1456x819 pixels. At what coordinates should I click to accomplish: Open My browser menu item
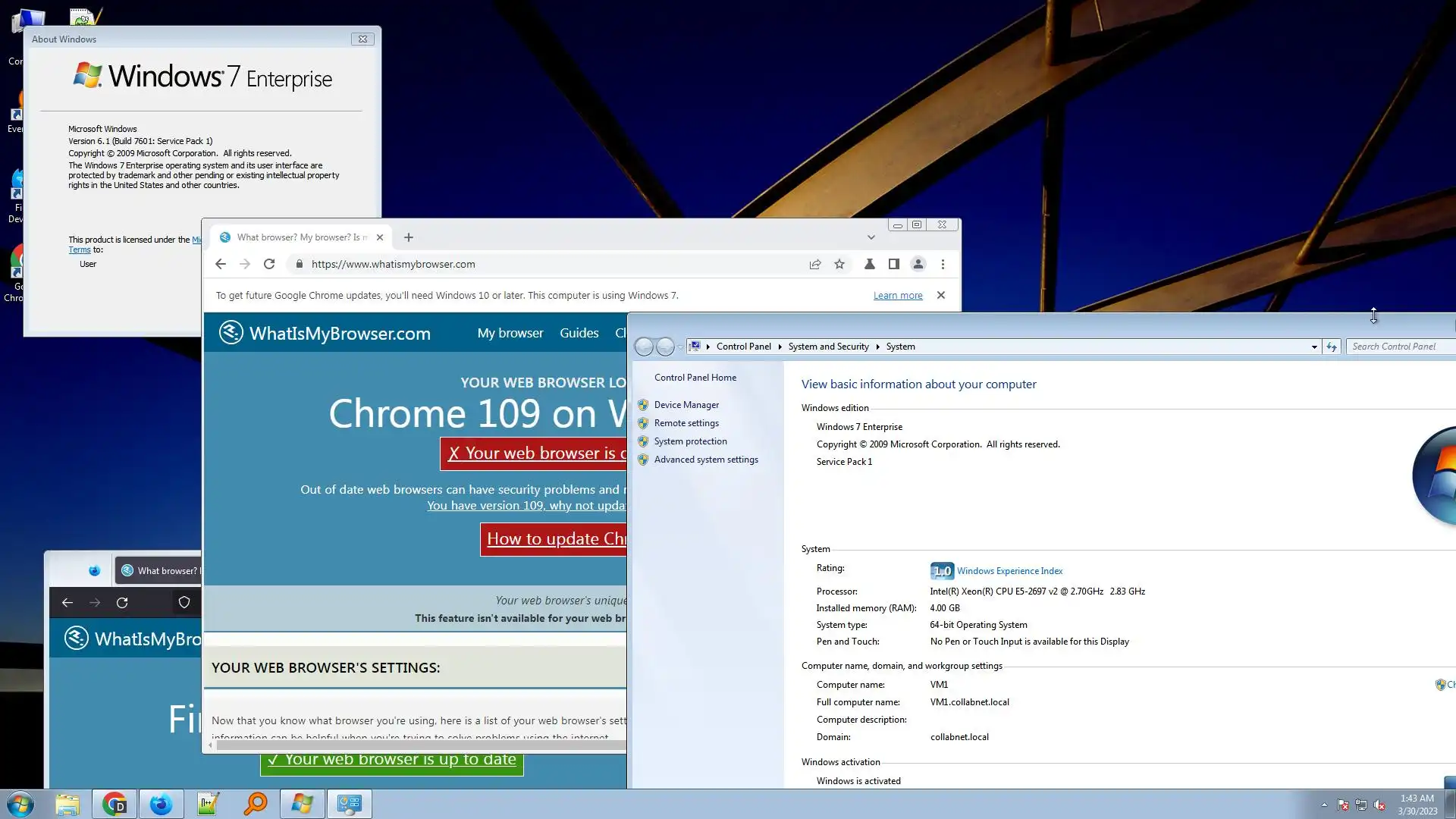point(510,333)
